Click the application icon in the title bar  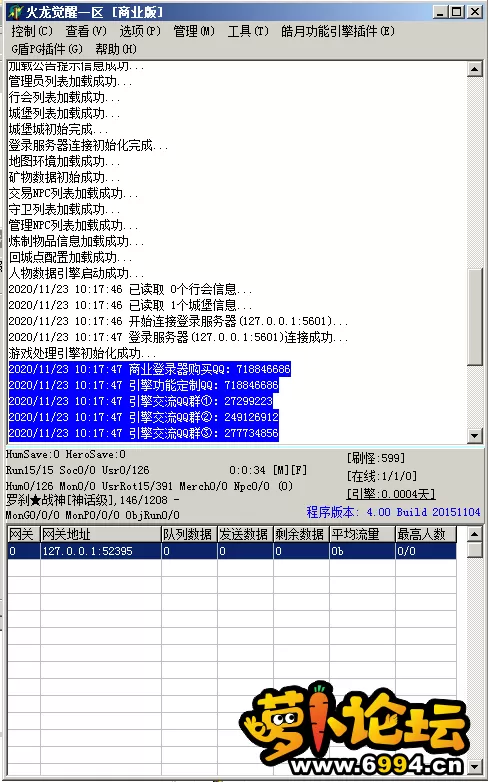point(15,11)
